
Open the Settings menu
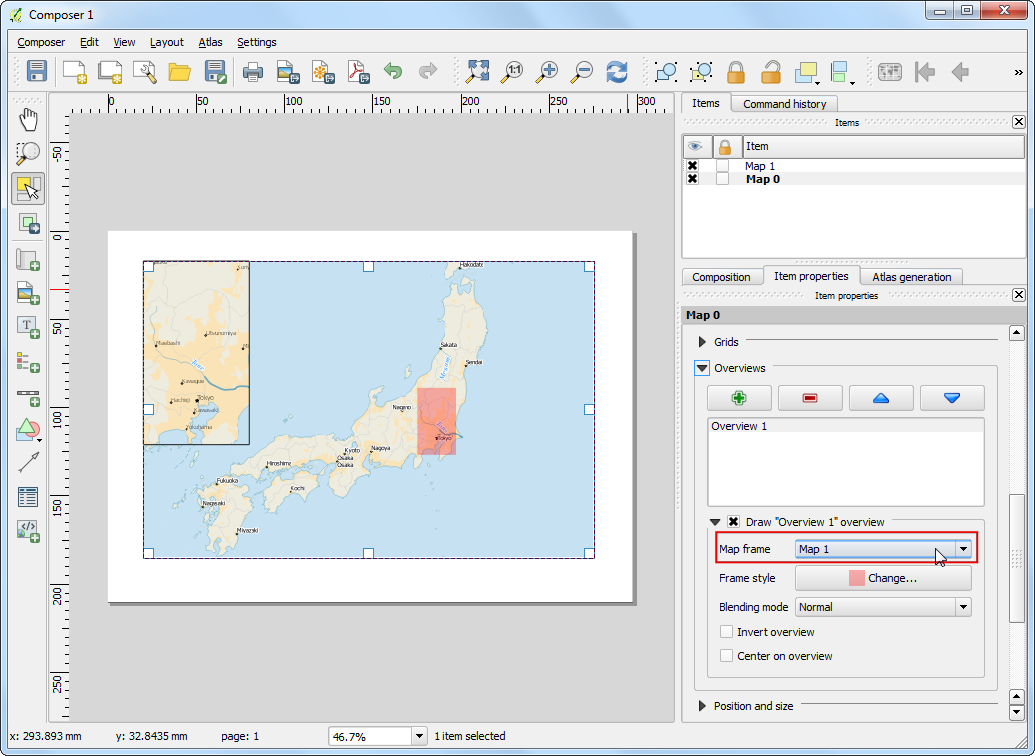click(257, 42)
